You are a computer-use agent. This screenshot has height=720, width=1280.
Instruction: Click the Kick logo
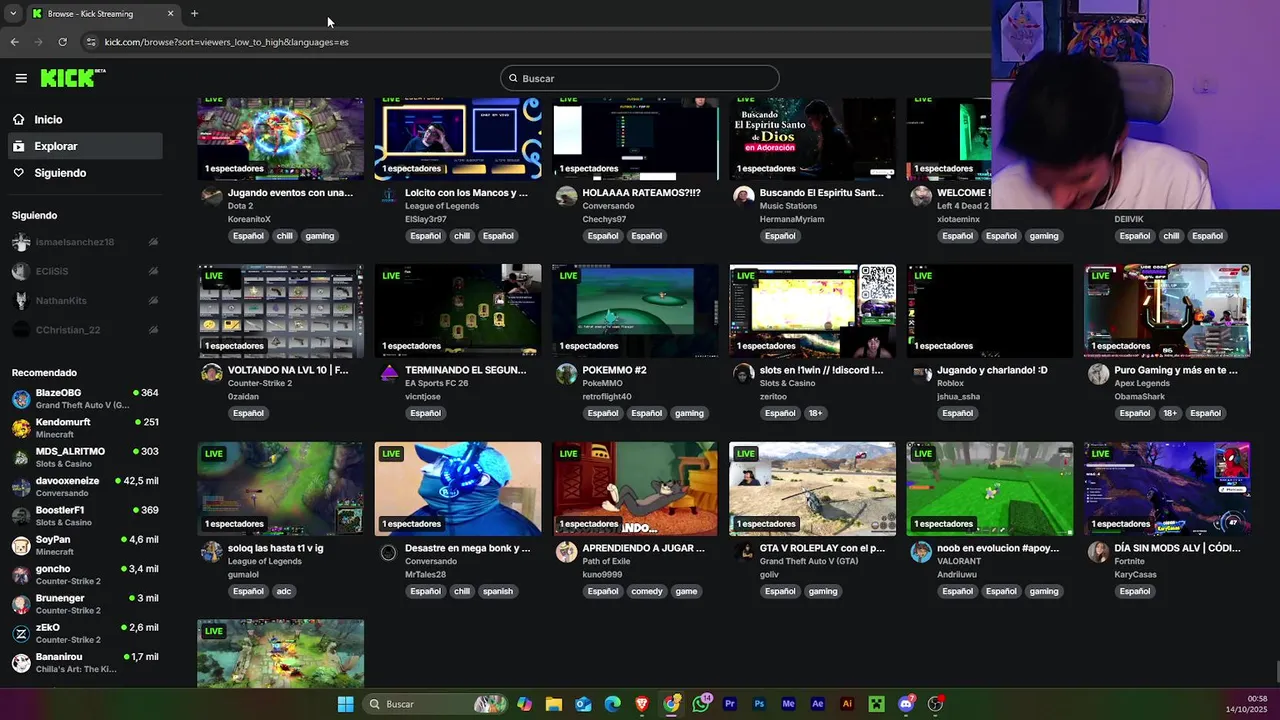click(x=72, y=78)
